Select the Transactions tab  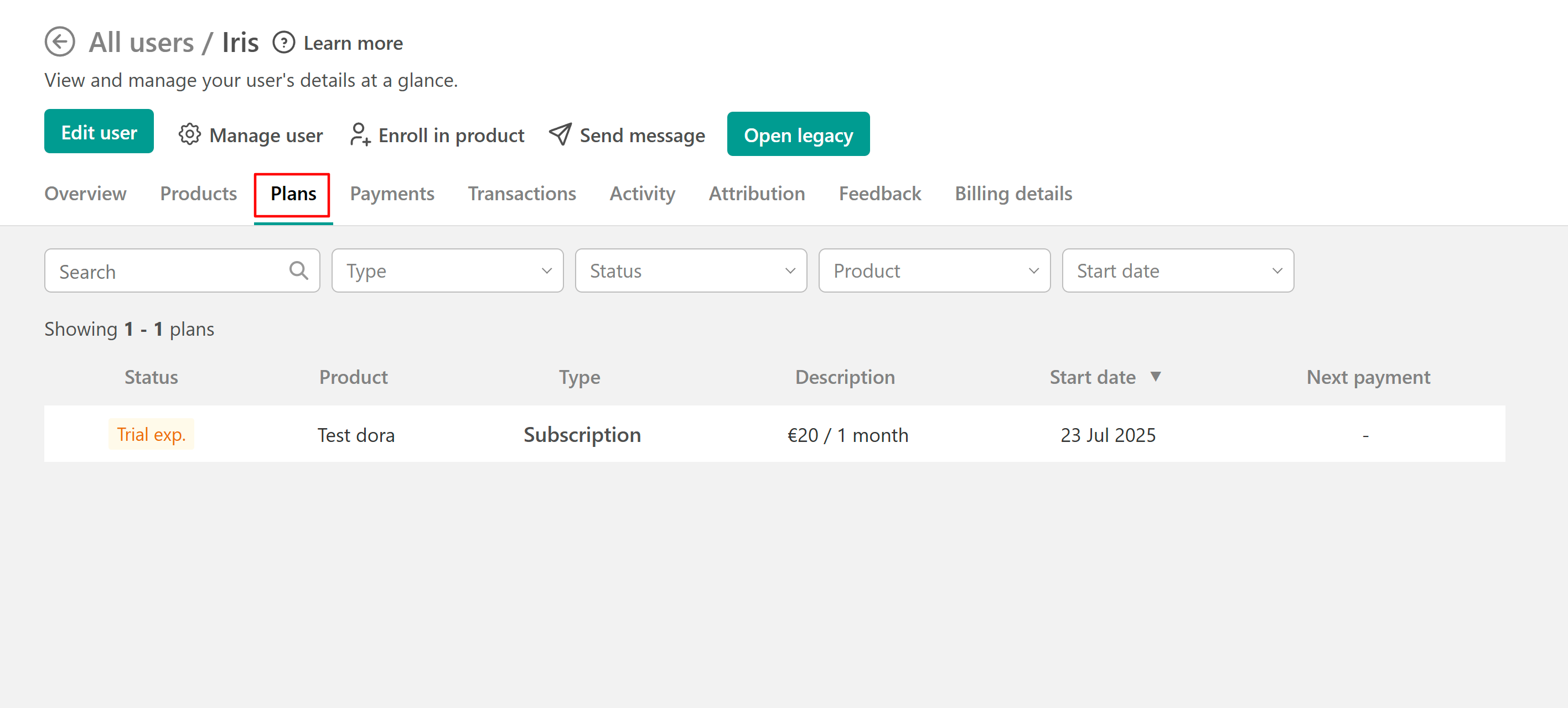tap(522, 194)
